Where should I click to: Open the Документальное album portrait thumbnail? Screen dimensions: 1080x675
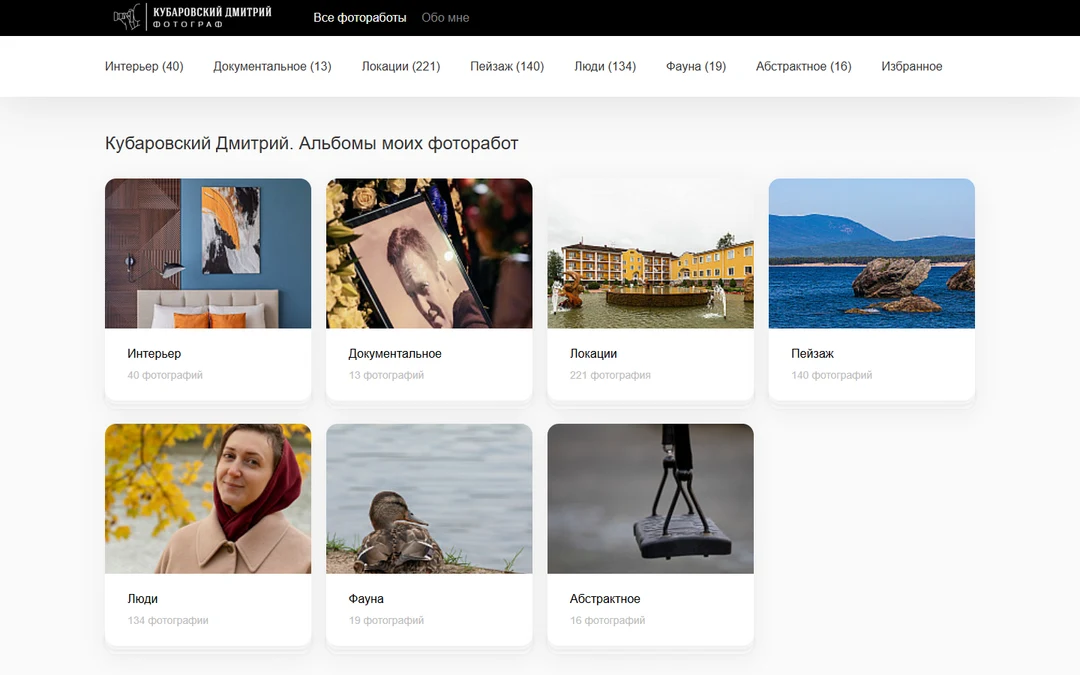(429, 253)
